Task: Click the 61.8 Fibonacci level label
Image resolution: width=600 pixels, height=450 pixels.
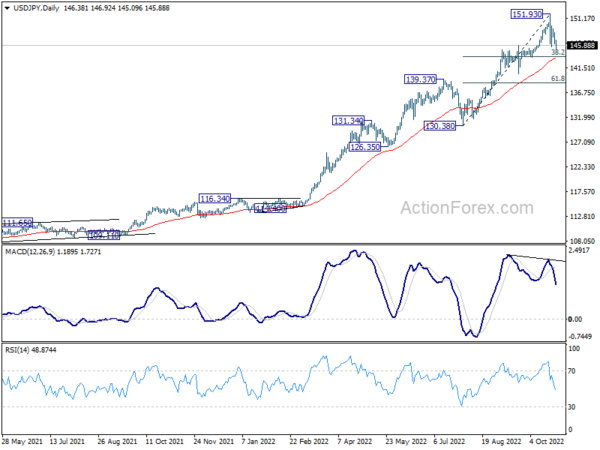Action: pyautogui.click(x=557, y=78)
